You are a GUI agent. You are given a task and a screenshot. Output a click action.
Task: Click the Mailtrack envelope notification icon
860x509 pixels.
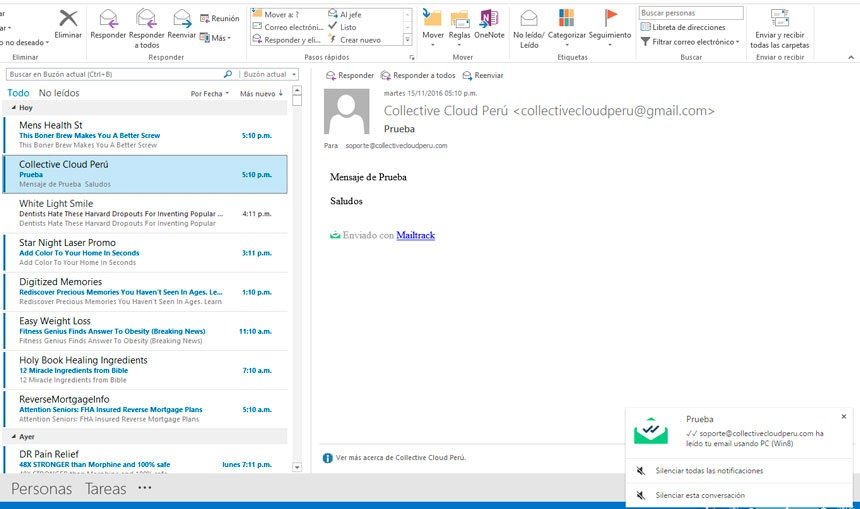click(650, 431)
